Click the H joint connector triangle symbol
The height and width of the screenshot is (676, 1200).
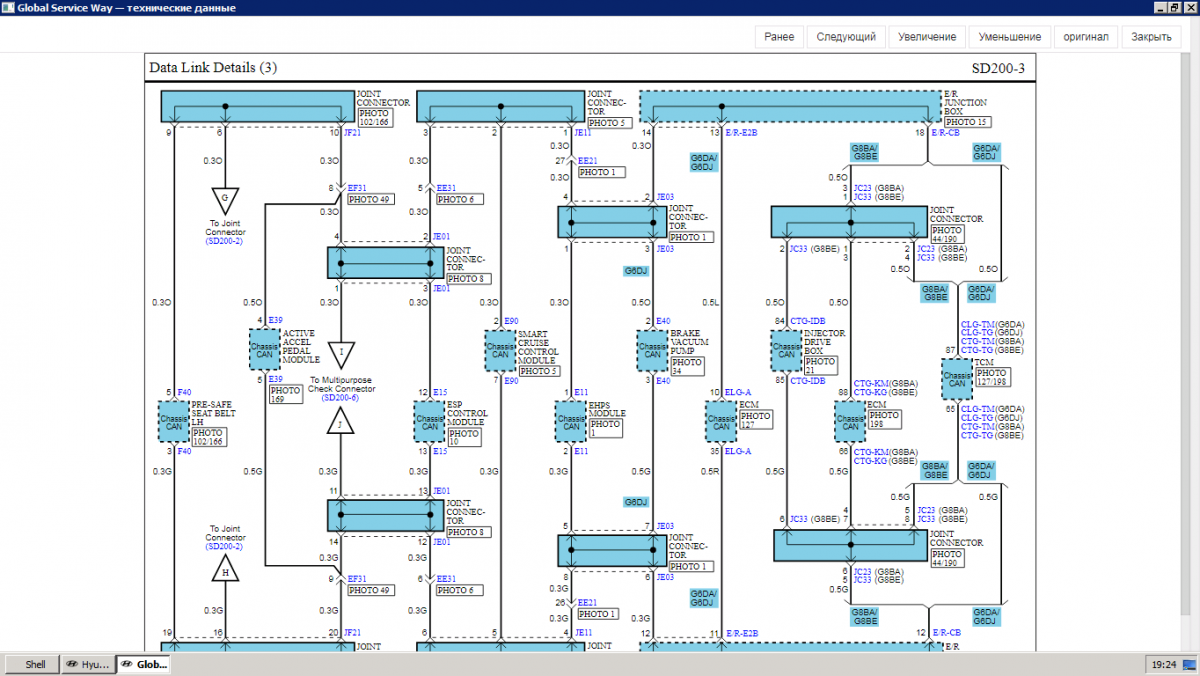click(225, 571)
